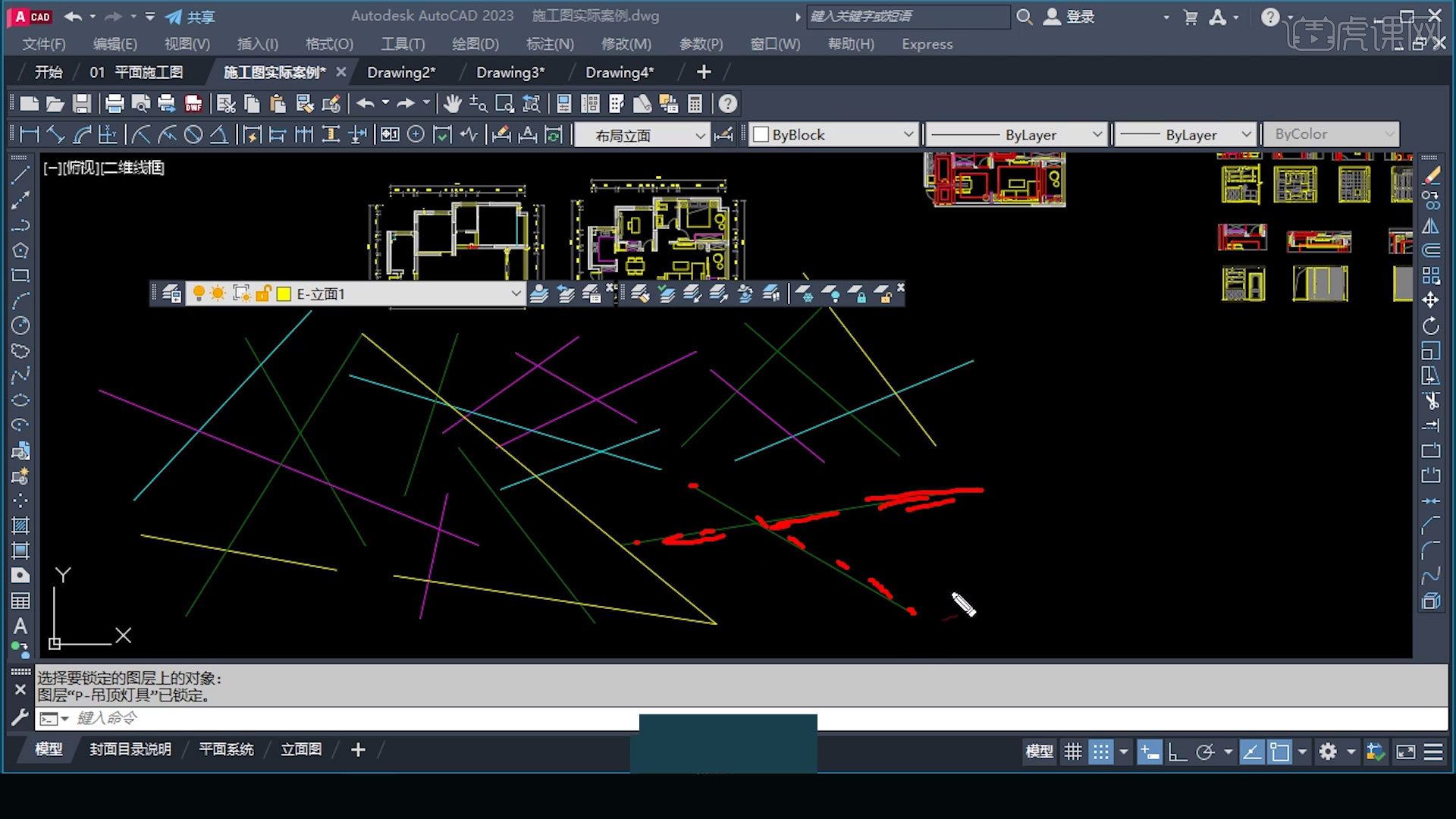The image size is (1456, 819).
Task: Switch to the Drawing3 tab
Action: (x=510, y=72)
